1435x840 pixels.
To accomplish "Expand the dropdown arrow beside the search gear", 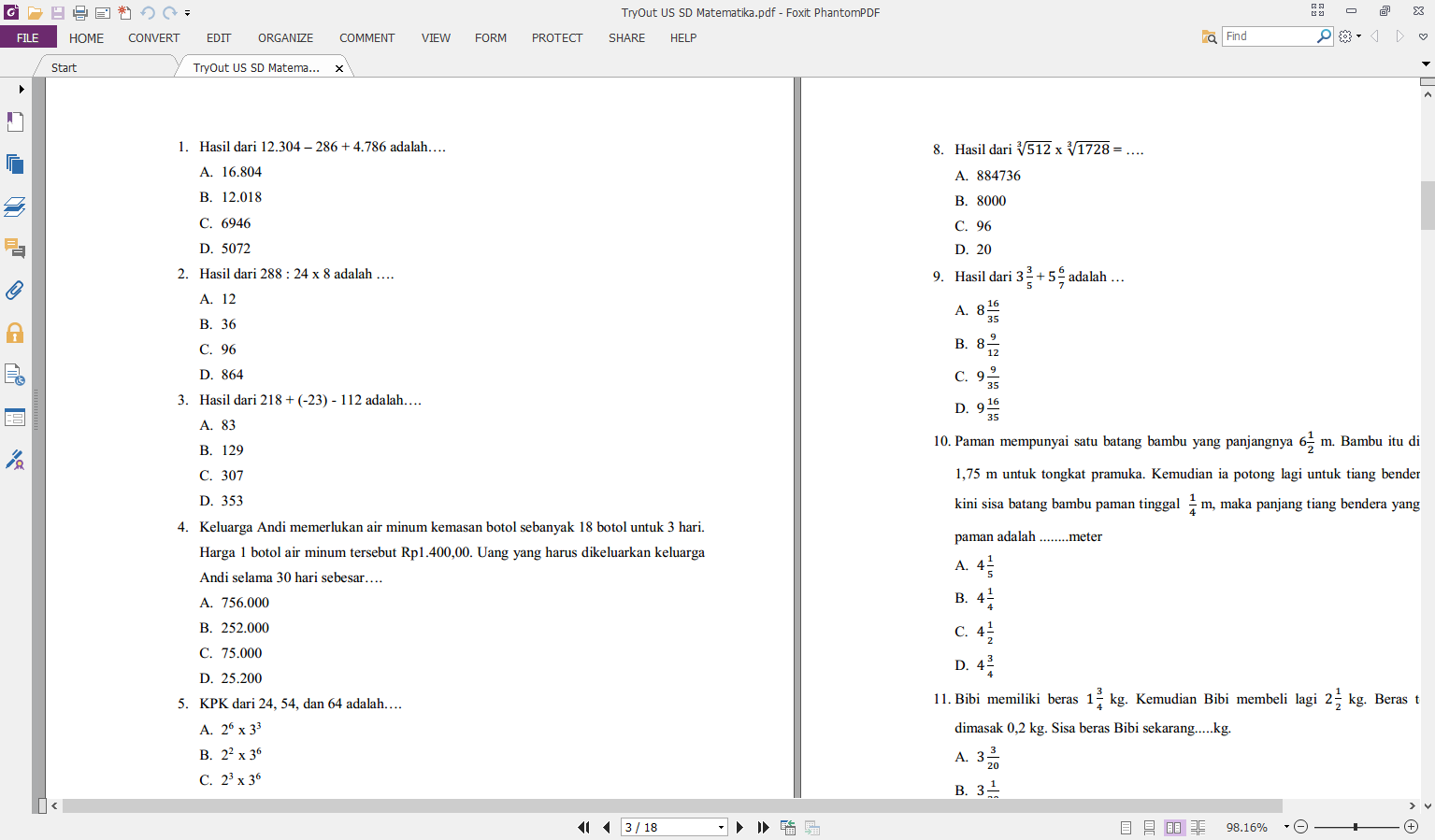I will [x=1358, y=36].
